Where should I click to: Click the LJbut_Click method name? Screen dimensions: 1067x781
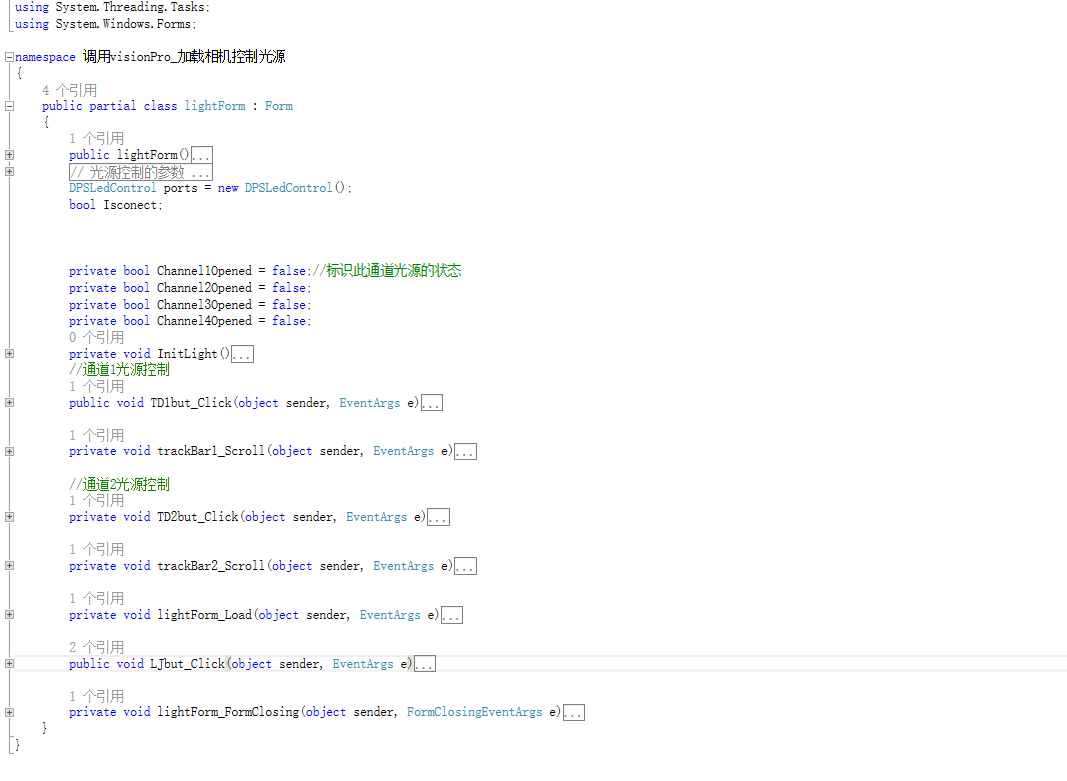coord(187,664)
